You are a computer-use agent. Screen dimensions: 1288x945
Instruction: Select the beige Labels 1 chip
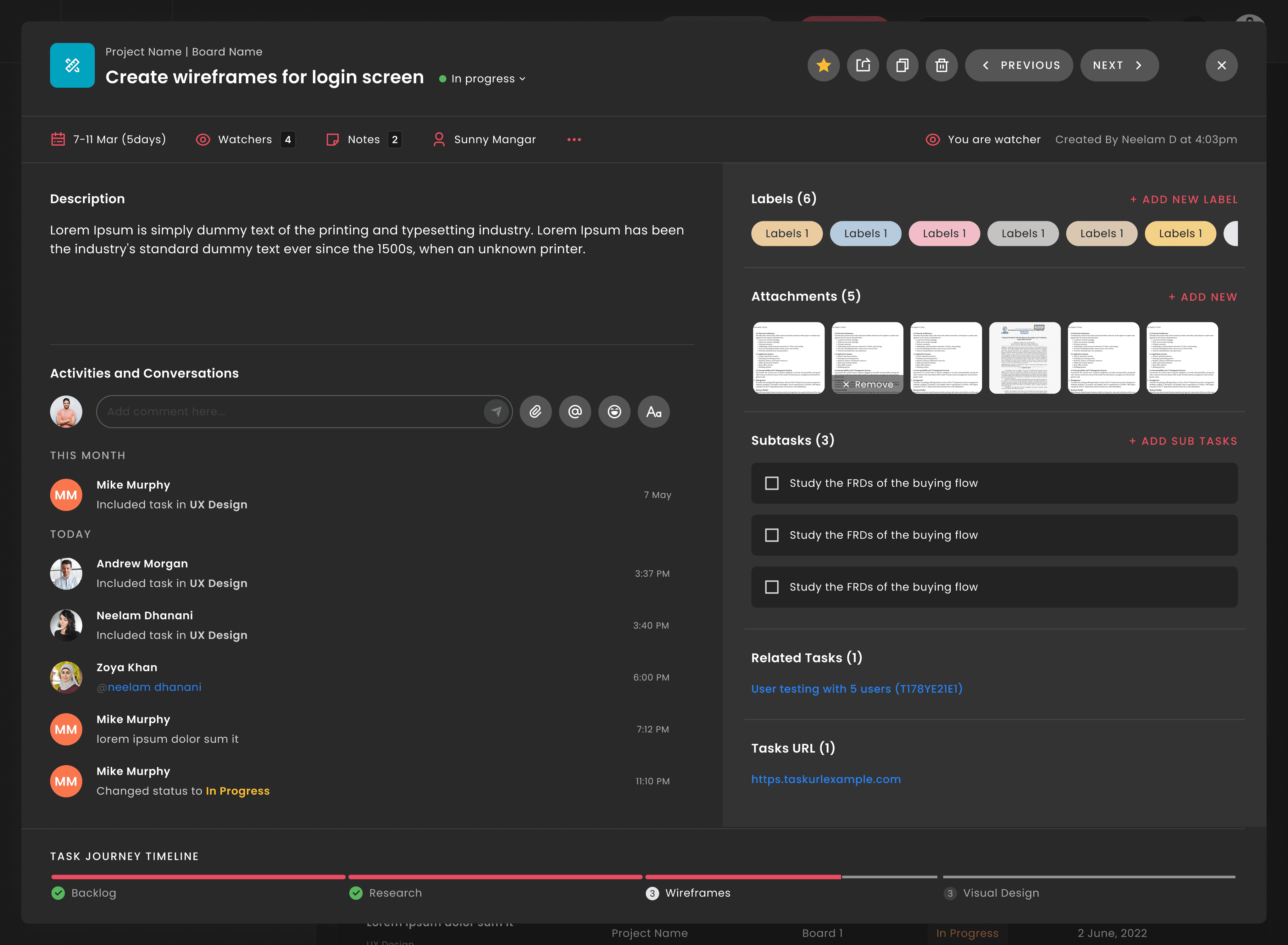(x=1102, y=233)
